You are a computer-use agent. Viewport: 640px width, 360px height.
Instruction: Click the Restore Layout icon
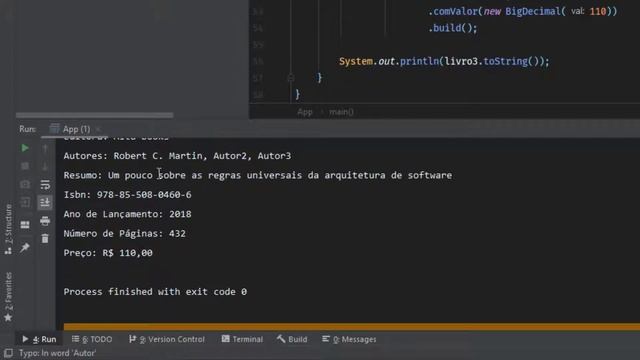25,225
